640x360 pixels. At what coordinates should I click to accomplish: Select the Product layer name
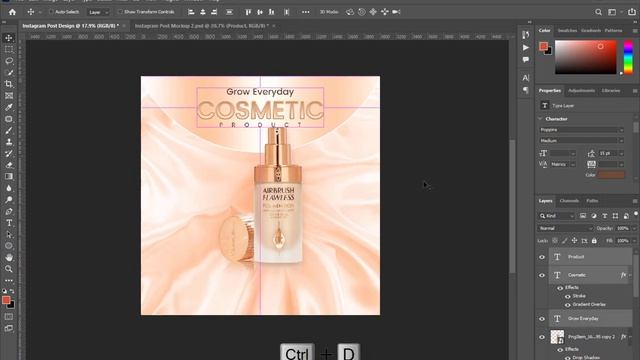[576, 257]
